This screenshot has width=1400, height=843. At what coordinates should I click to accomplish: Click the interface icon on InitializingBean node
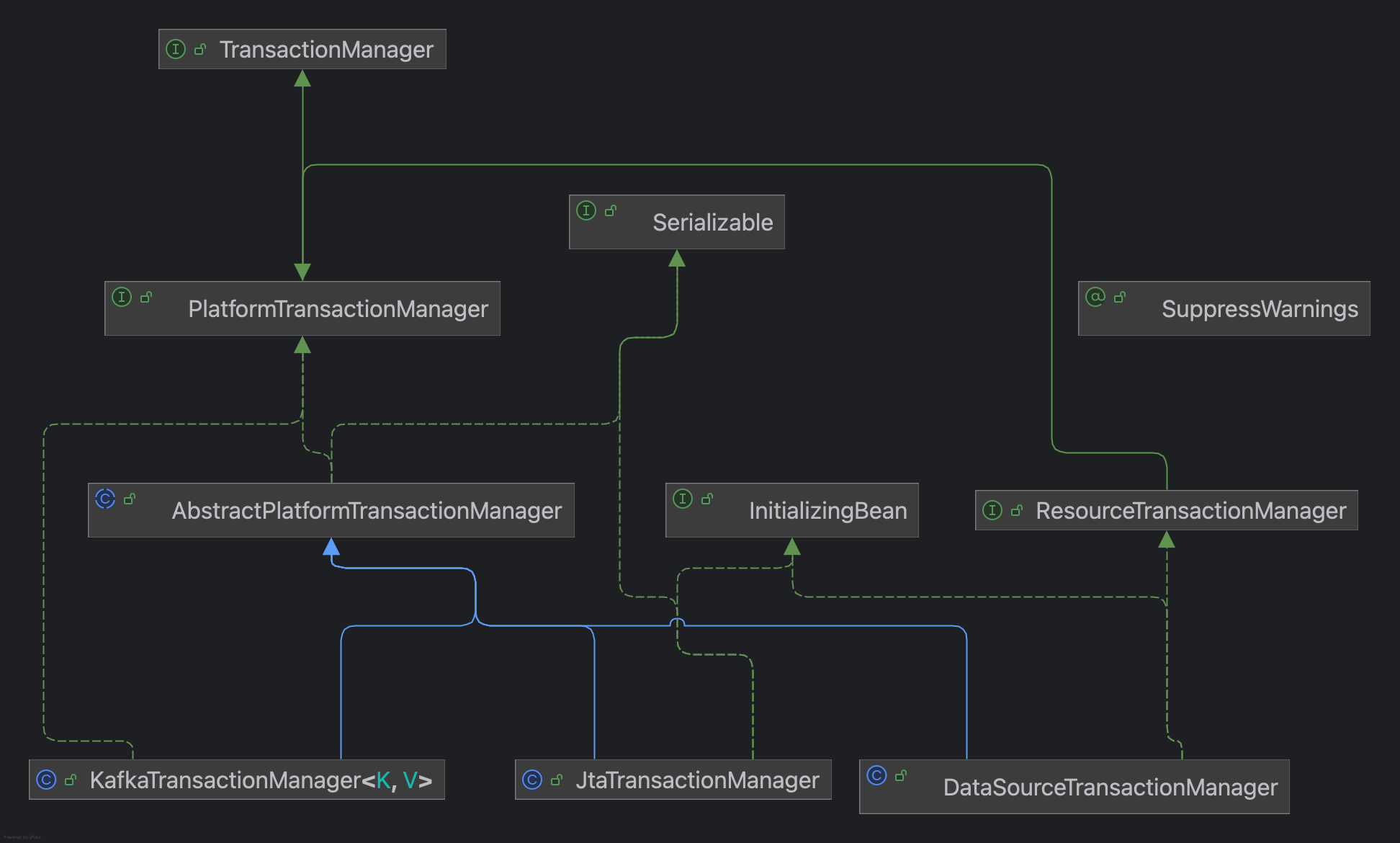683,499
